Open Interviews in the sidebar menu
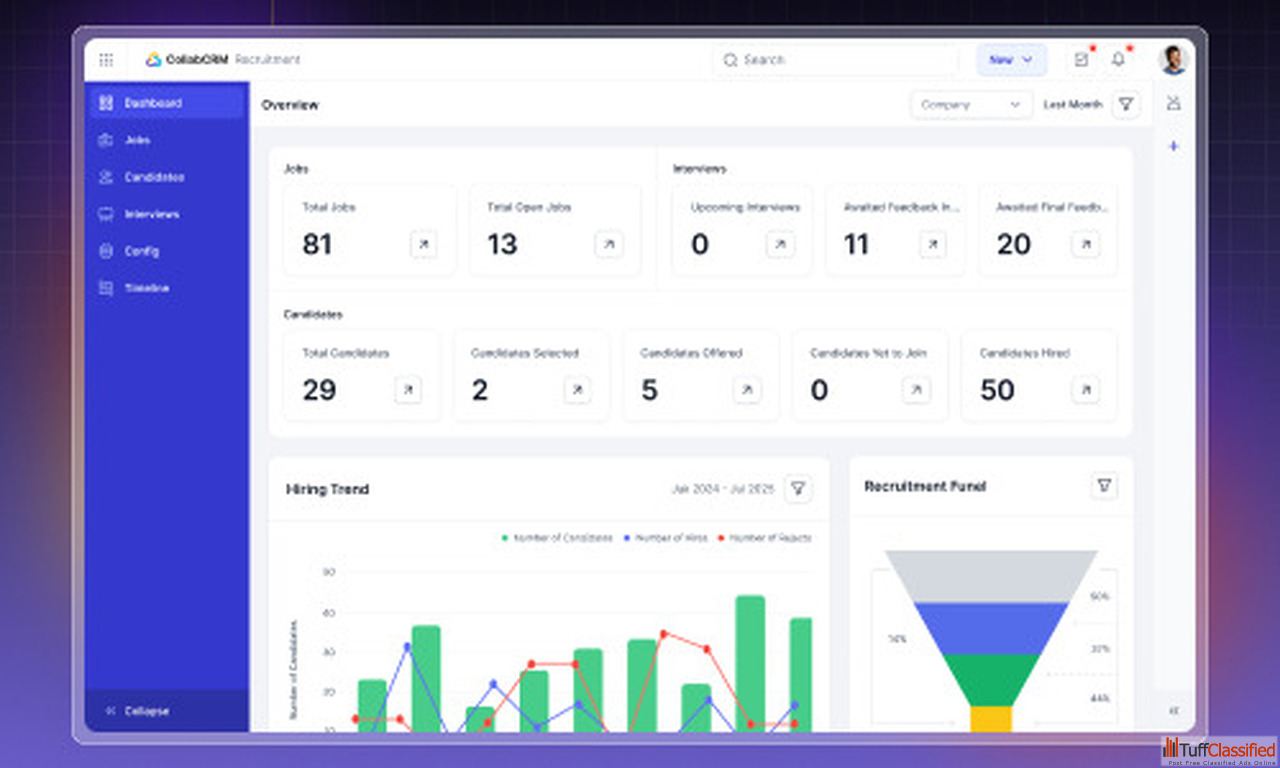Image resolution: width=1280 pixels, height=768 pixels. [151, 214]
